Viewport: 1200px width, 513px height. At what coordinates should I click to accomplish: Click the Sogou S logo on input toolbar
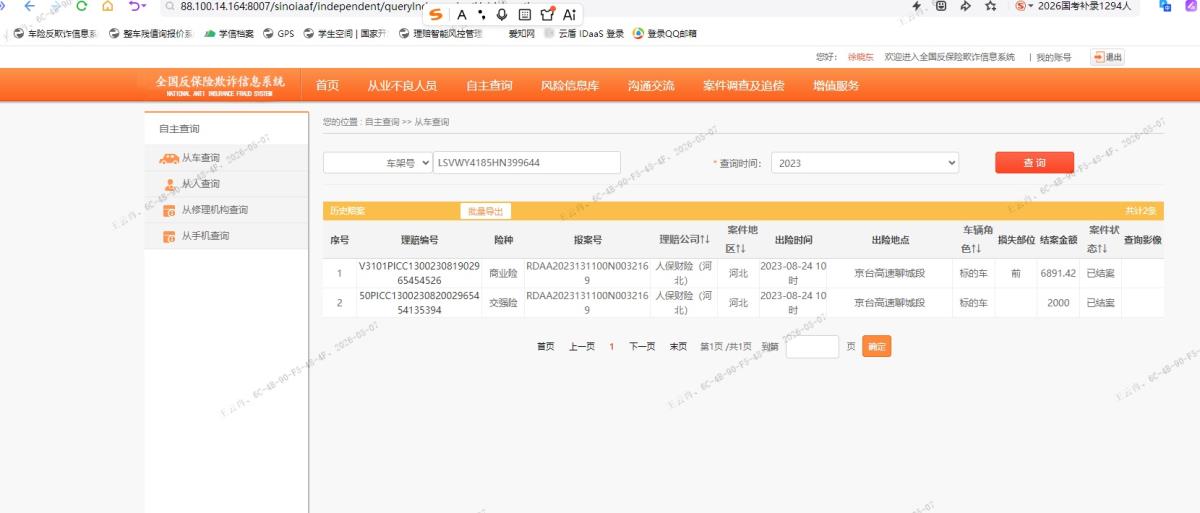point(436,14)
